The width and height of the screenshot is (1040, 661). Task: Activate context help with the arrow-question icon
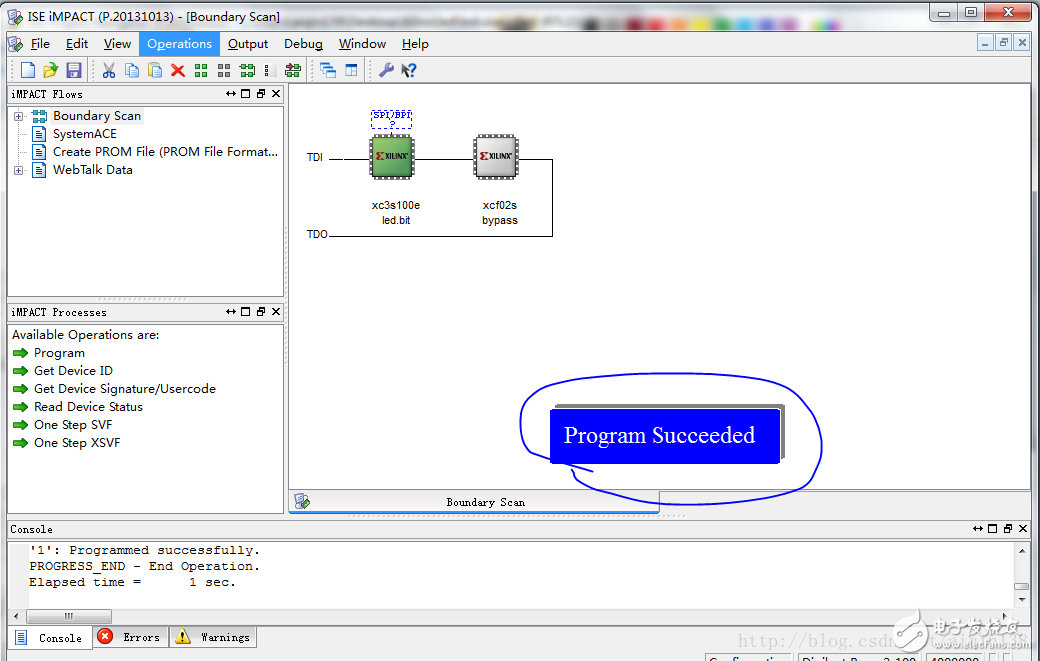tap(408, 70)
